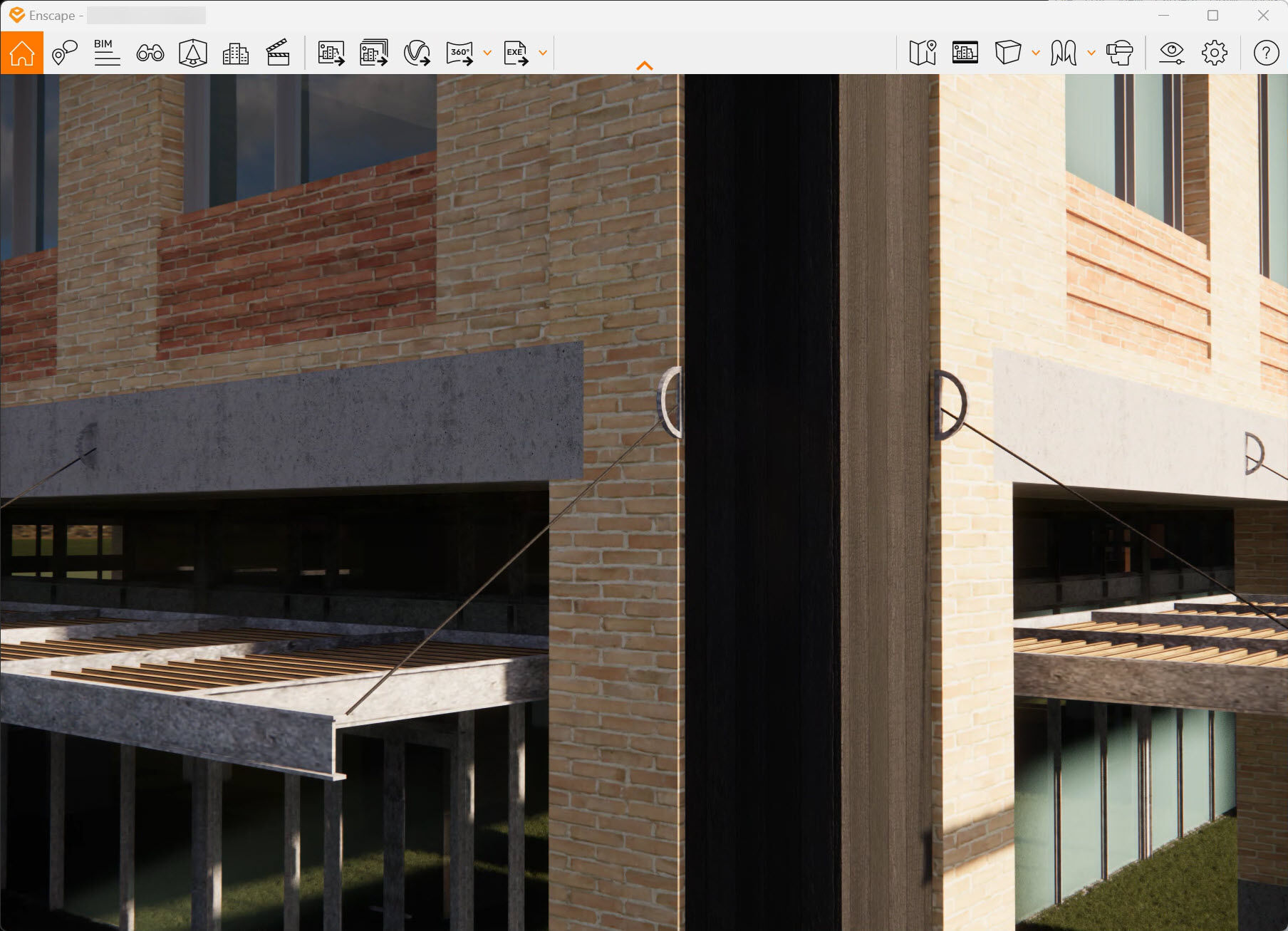The width and height of the screenshot is (1288, 931).
Task: Export standalone EXE file
Action: (514, 52)
